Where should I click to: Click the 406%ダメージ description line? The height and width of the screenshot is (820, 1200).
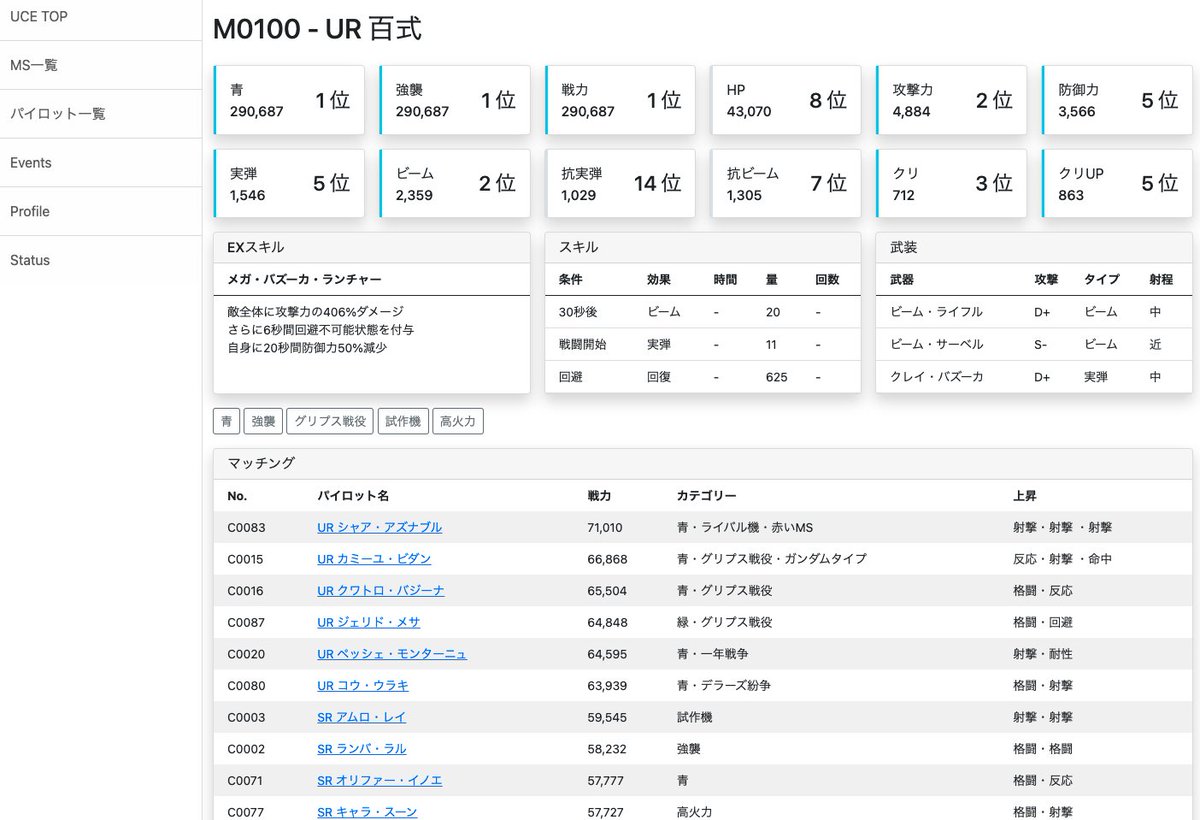(x=316, y=312)
